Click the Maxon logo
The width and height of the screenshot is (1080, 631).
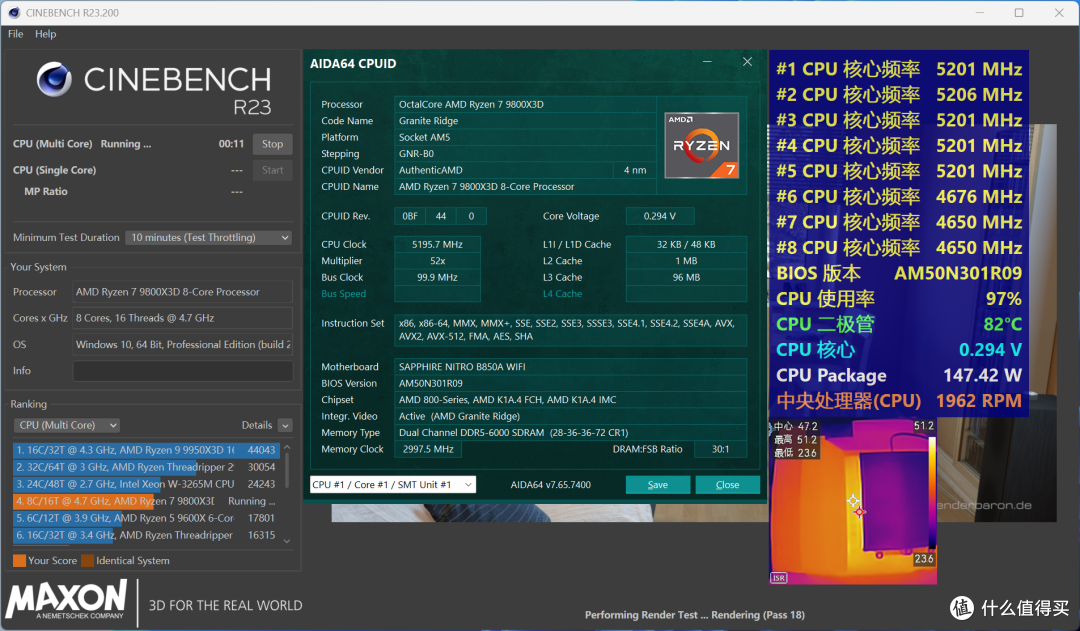pyautogui.click(x=67, y=599)
